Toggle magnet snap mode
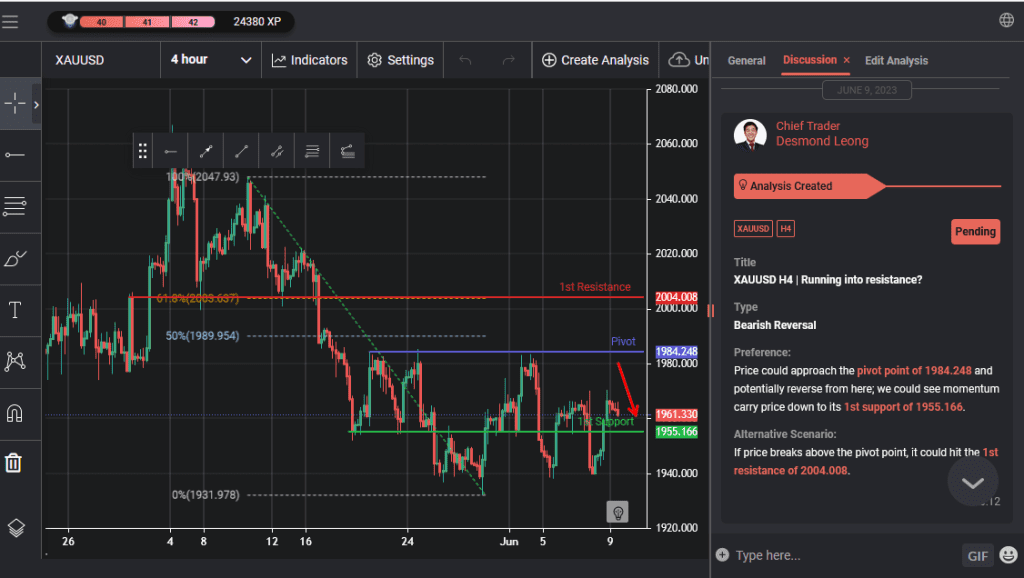 (x=15, y=413)
